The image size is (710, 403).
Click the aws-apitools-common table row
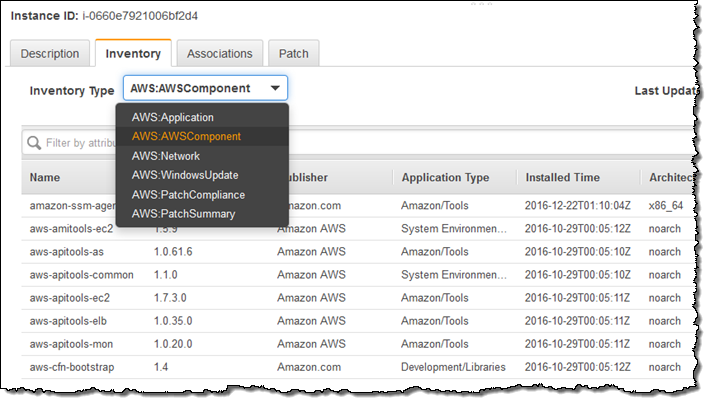coord(358,275)
